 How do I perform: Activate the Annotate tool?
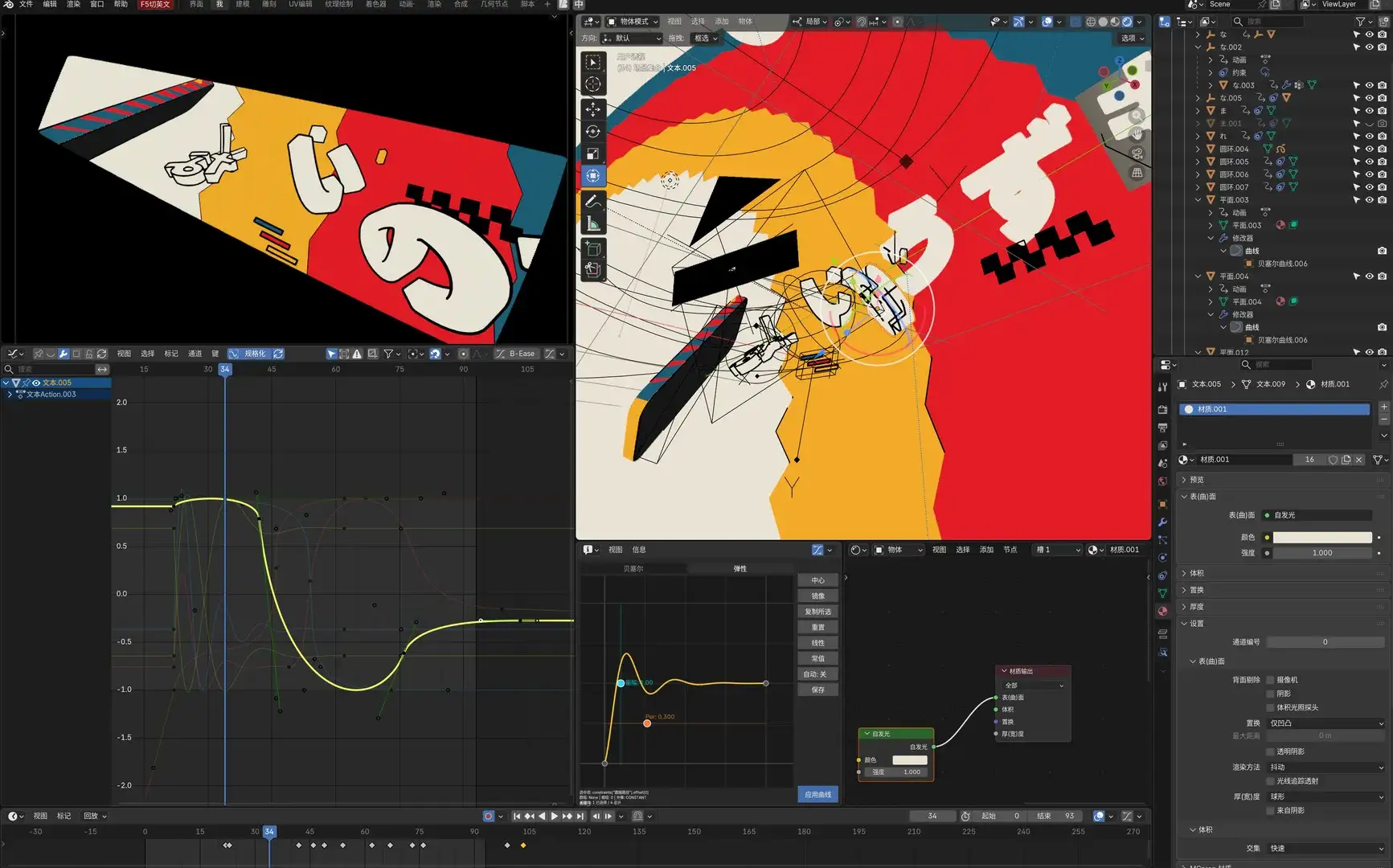coord(592,202)
